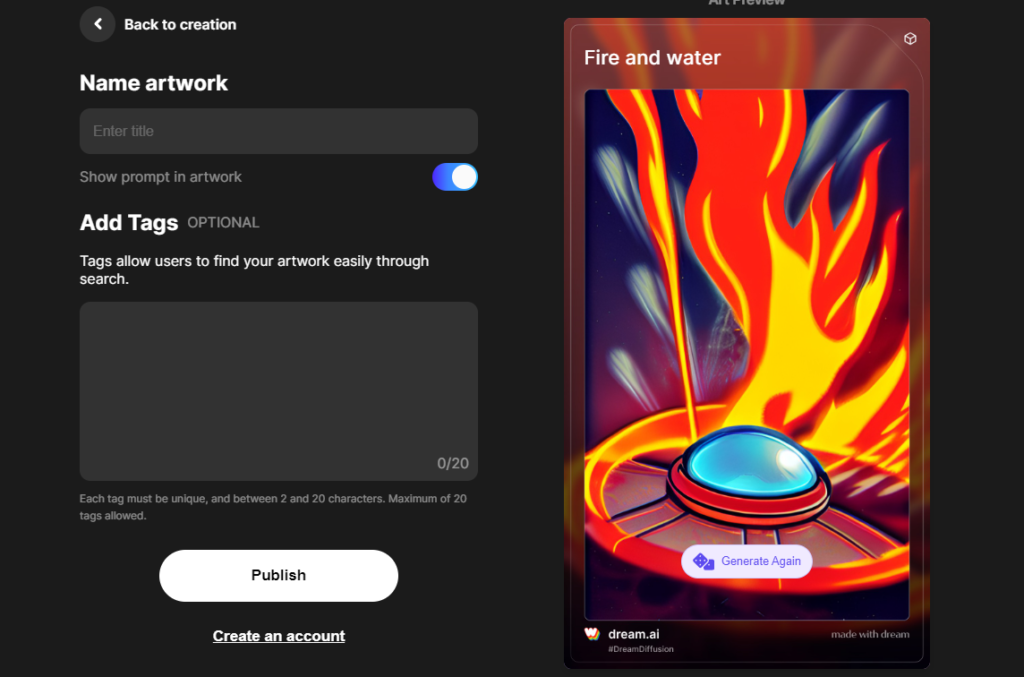Click the Back to creation label

coord(180,25)
